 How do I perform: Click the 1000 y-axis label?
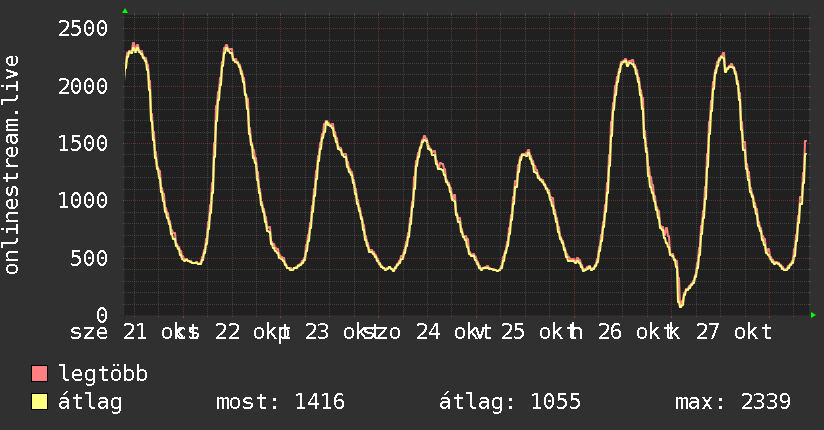83,200
